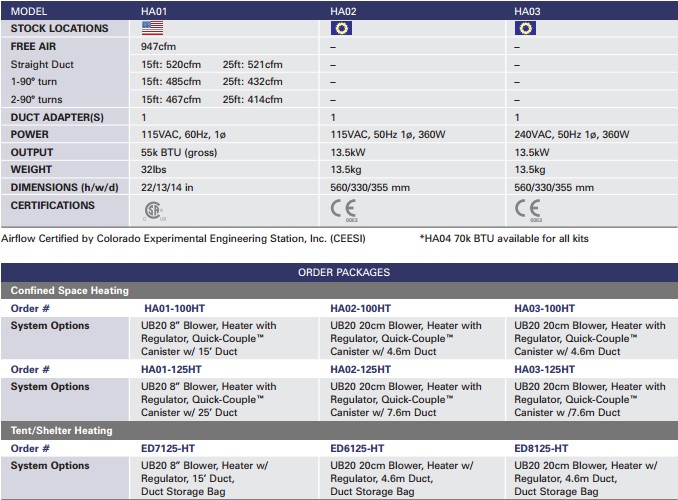Viewport: 678px width, 500px height.
Task: Select the HA01-125HT order number
Action: [x=171, y=369]
